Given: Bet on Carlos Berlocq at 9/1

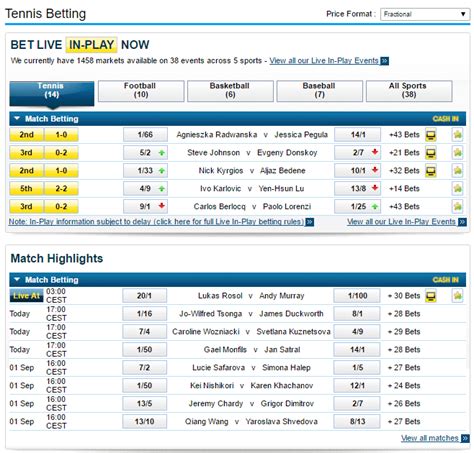Looking at the screenshot, I should coord(145,207).
